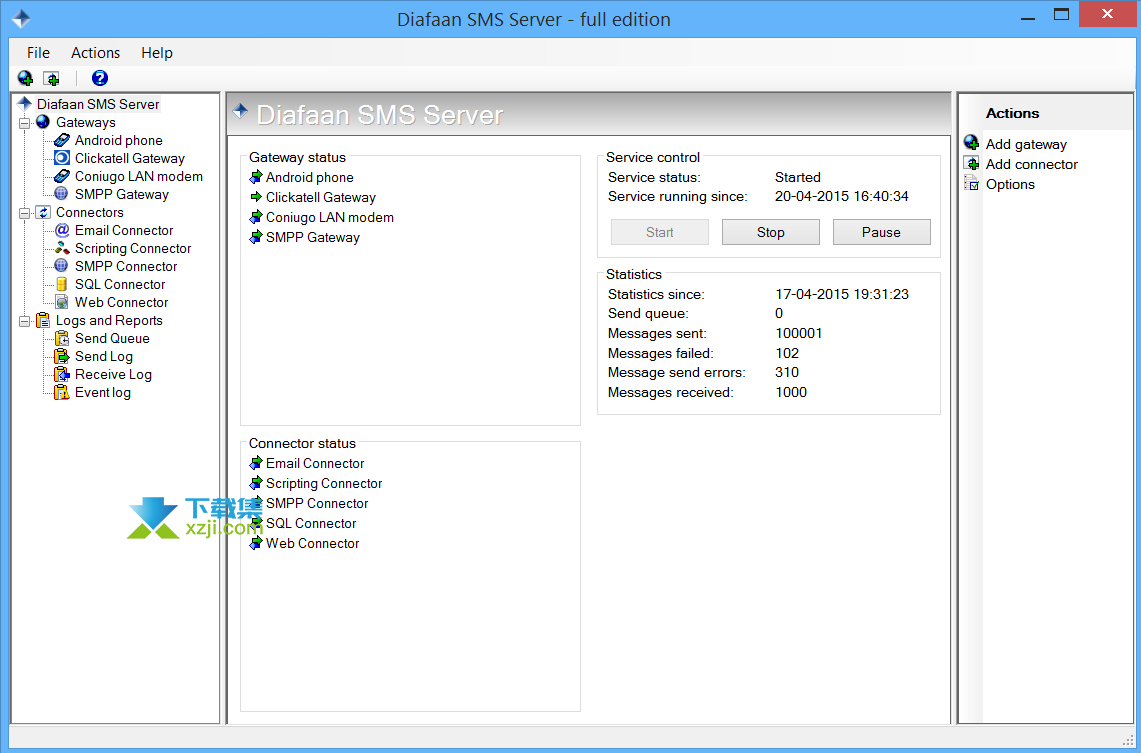The image size is (1141, 753).
Task: Click the Connectors node icon in the tree
Action: coord(43,212)
